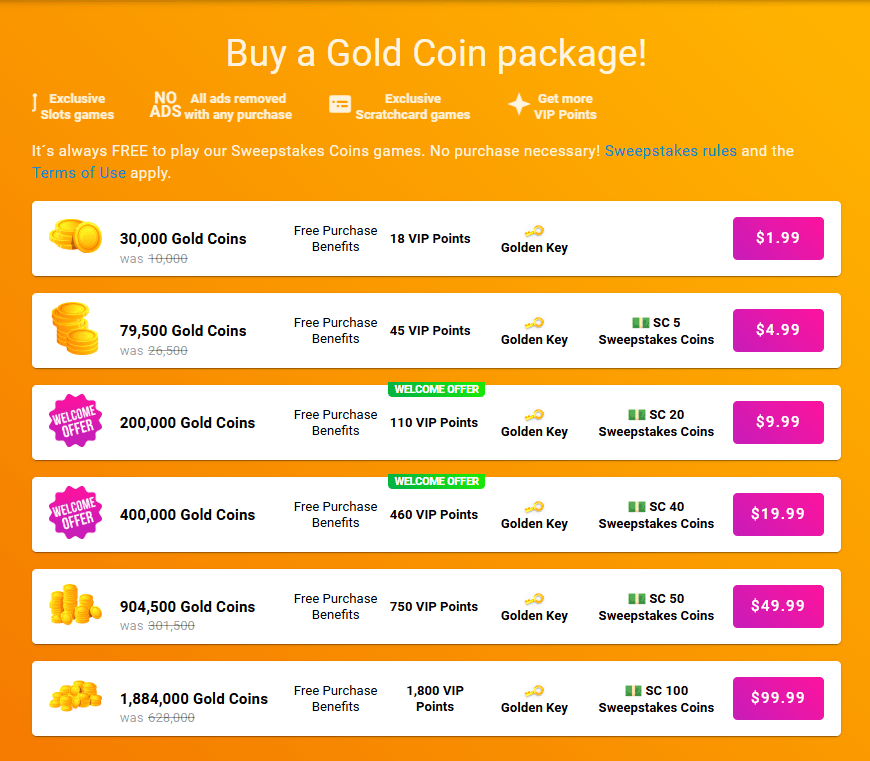
Task: Purchase the $4.99 package
Action: tap(778, 330)
